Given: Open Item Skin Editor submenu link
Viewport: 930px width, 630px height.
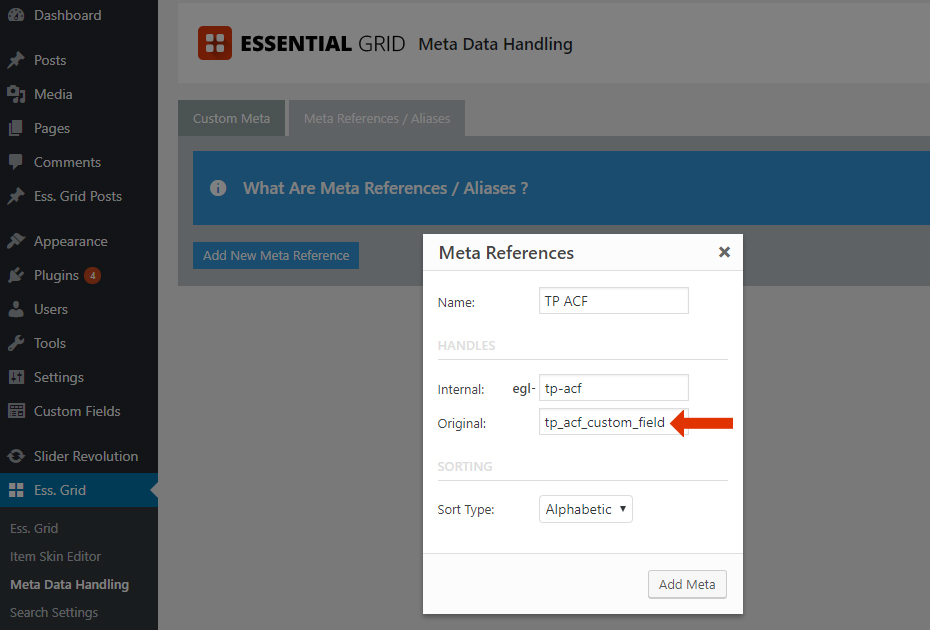Looking at the screenshot, I should click(55, 556).
